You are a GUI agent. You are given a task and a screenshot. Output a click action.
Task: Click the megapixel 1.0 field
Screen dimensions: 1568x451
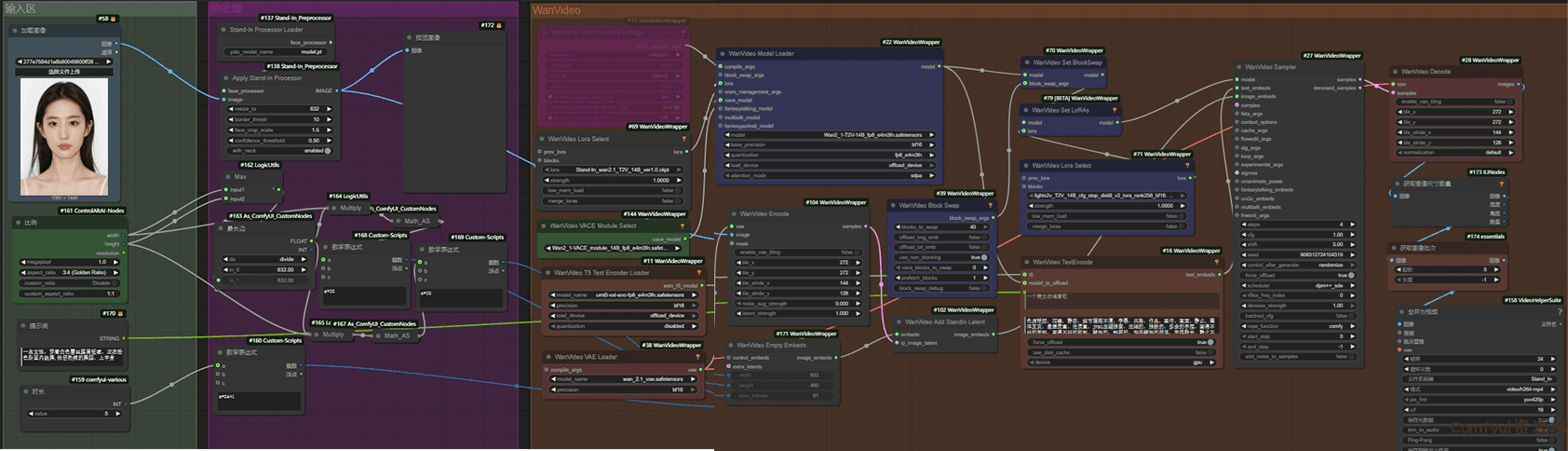click(x=70, y=262)
